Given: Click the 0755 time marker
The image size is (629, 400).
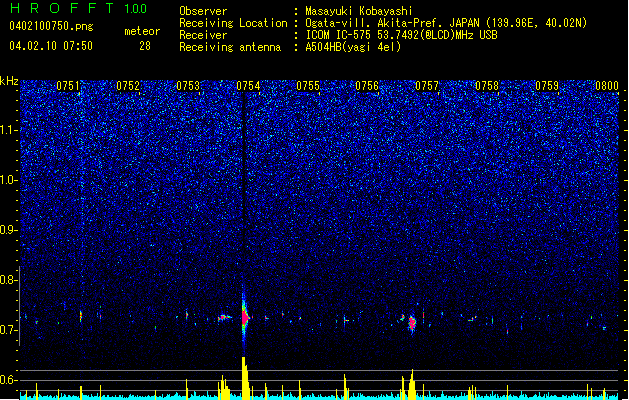Looking at the screenshot, I should 308,86.
